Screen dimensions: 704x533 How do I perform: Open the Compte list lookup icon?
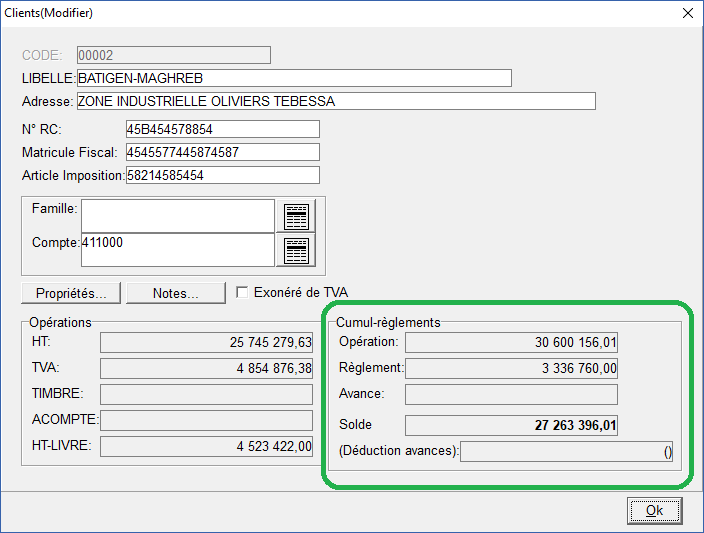point(296,250)
